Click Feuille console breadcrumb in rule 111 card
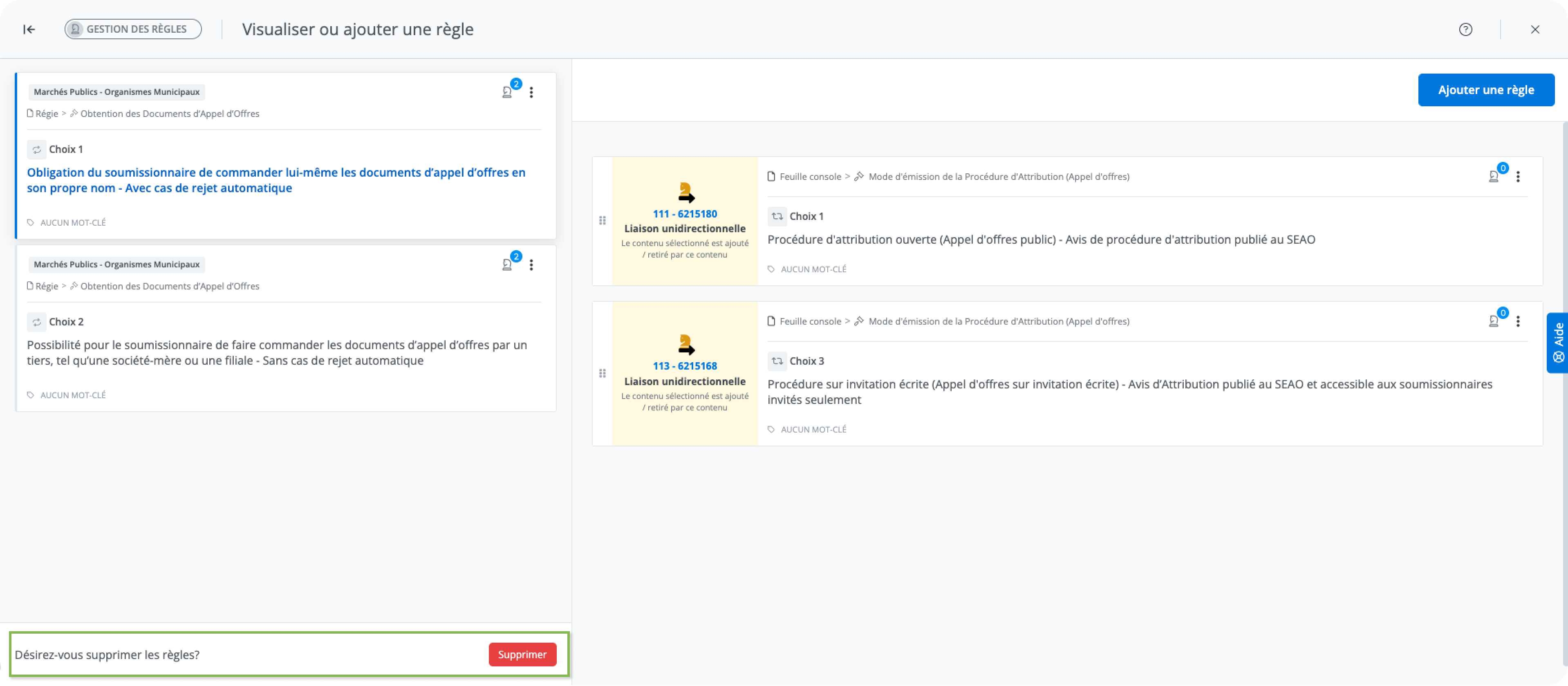Screen dimensions: 1568x686 click(804, 177)
